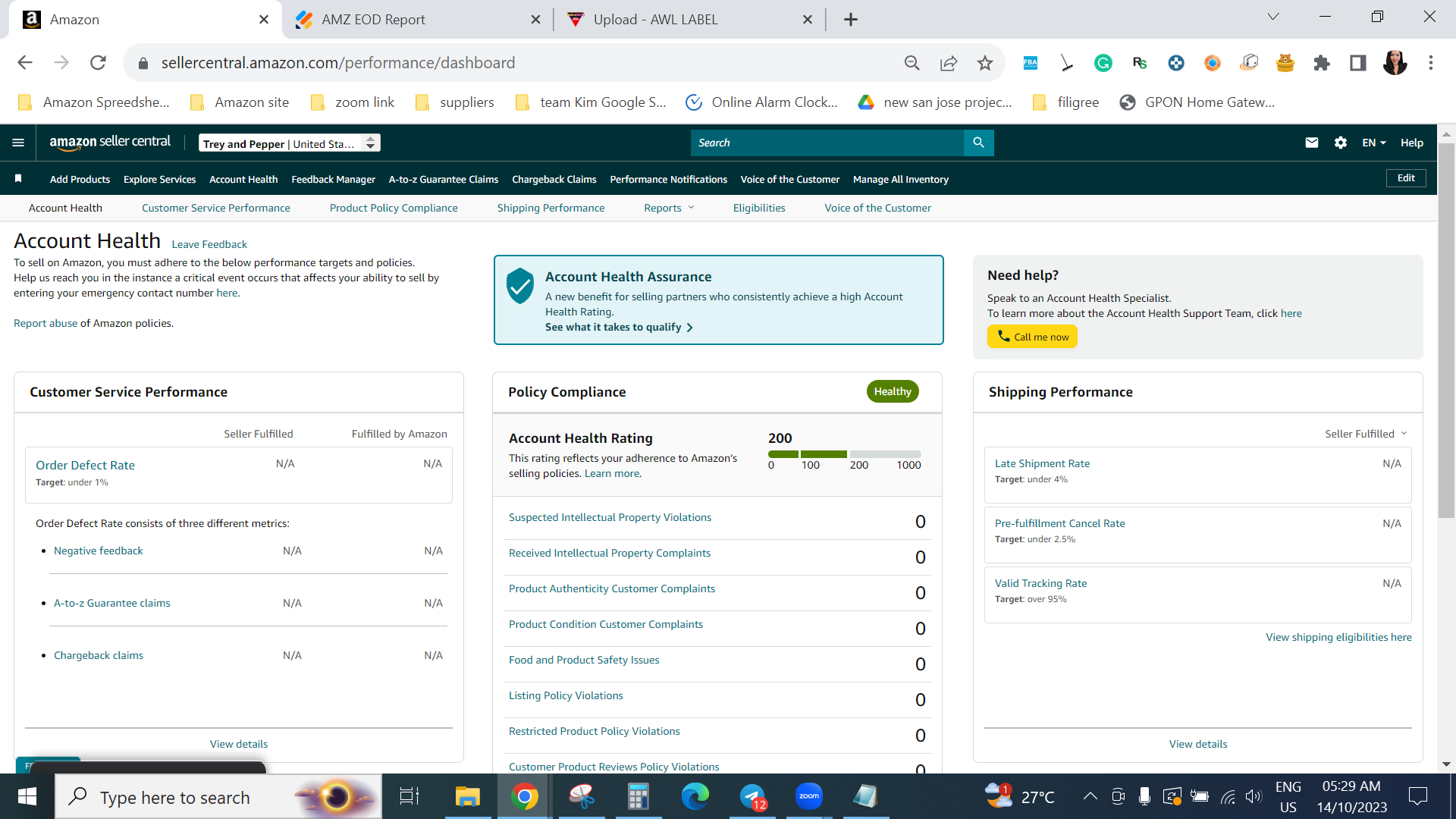Image resolution: width=1456 pixels, height=819 pixels.
Task: Click the Account Health Rating progress bar
Action: (x=845, y=454)
